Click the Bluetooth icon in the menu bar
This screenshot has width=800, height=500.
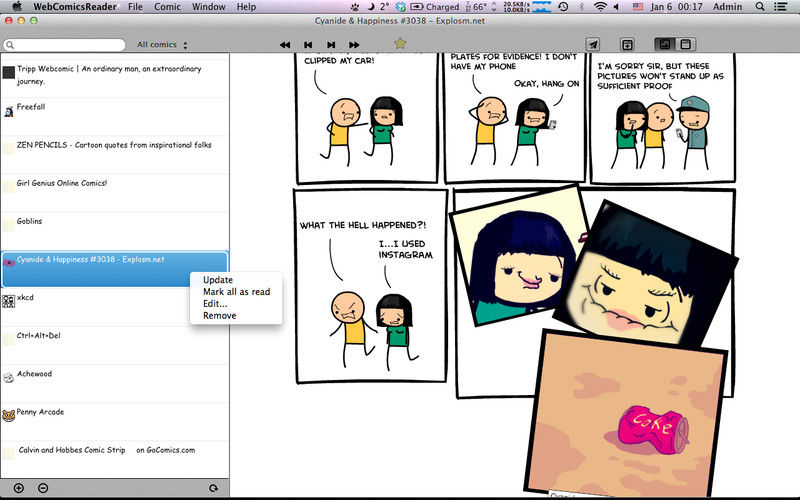pos(581,7)
